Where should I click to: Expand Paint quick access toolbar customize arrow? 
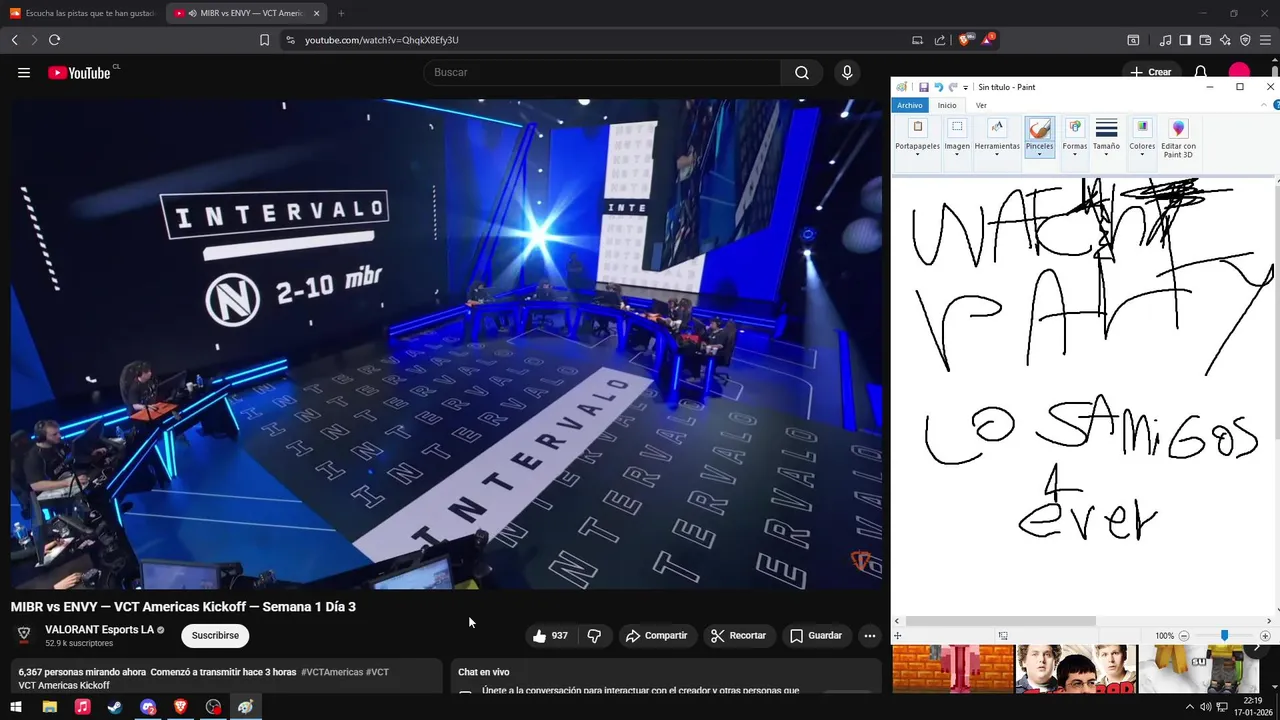[x=965, y=88]
